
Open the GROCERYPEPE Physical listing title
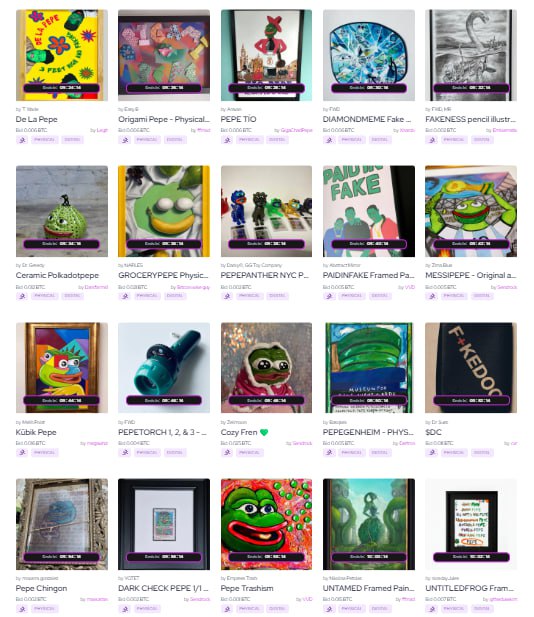point(163,275)
